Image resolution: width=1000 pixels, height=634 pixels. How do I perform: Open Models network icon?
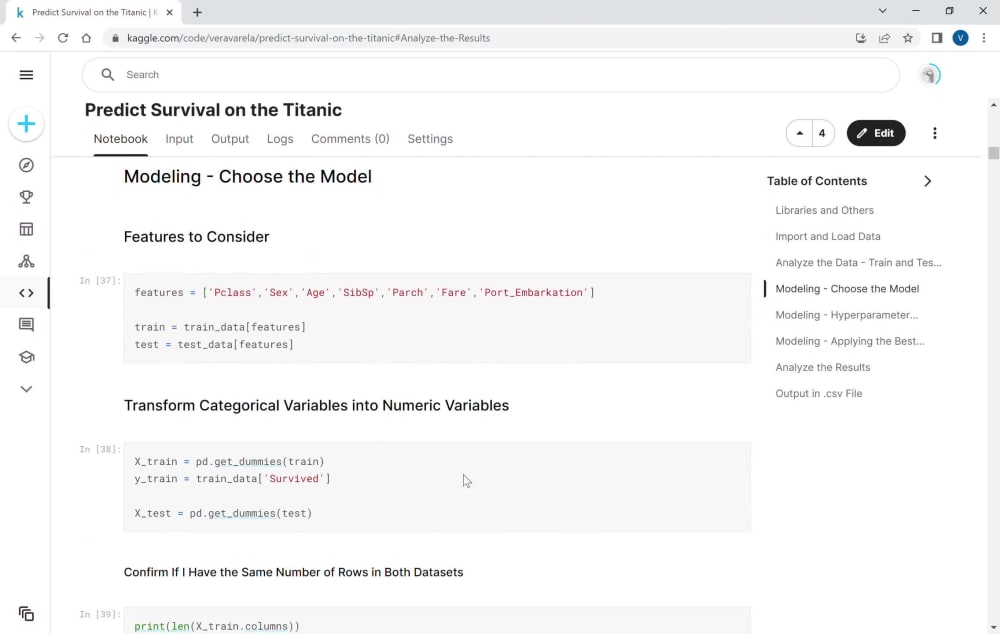(x=26, y=261)
